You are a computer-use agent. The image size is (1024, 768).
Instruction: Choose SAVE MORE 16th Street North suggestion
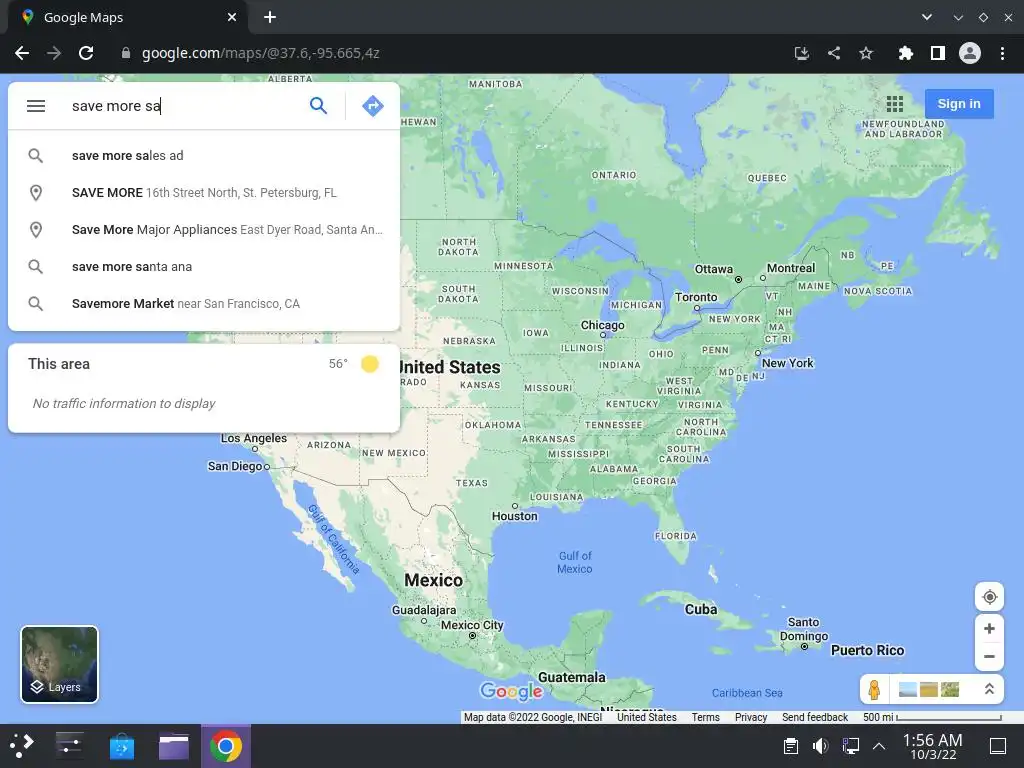pos(204,193)
